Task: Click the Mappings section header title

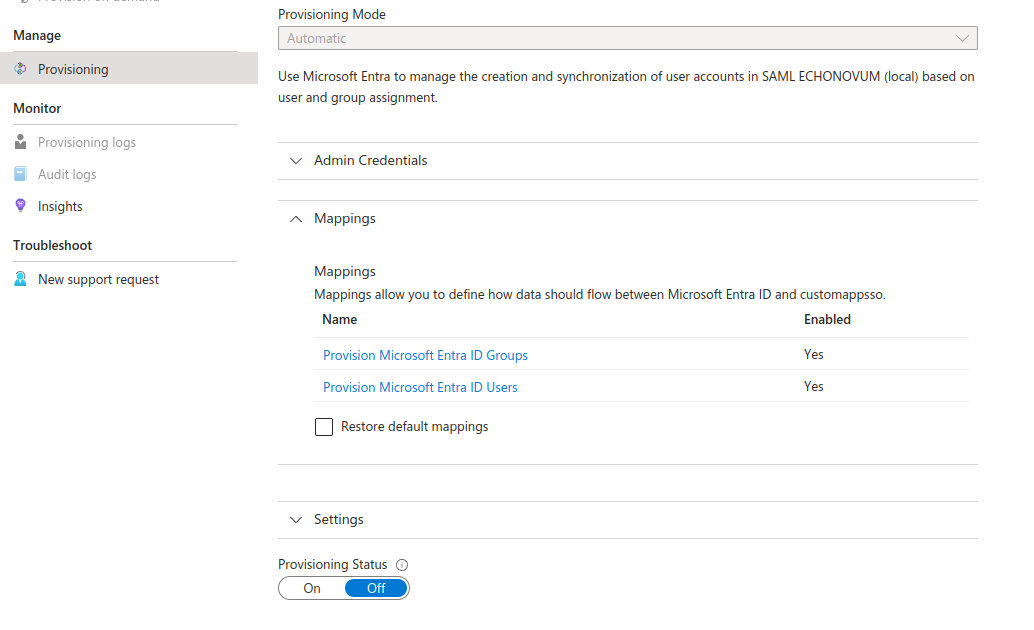Action: click(344, 218)
